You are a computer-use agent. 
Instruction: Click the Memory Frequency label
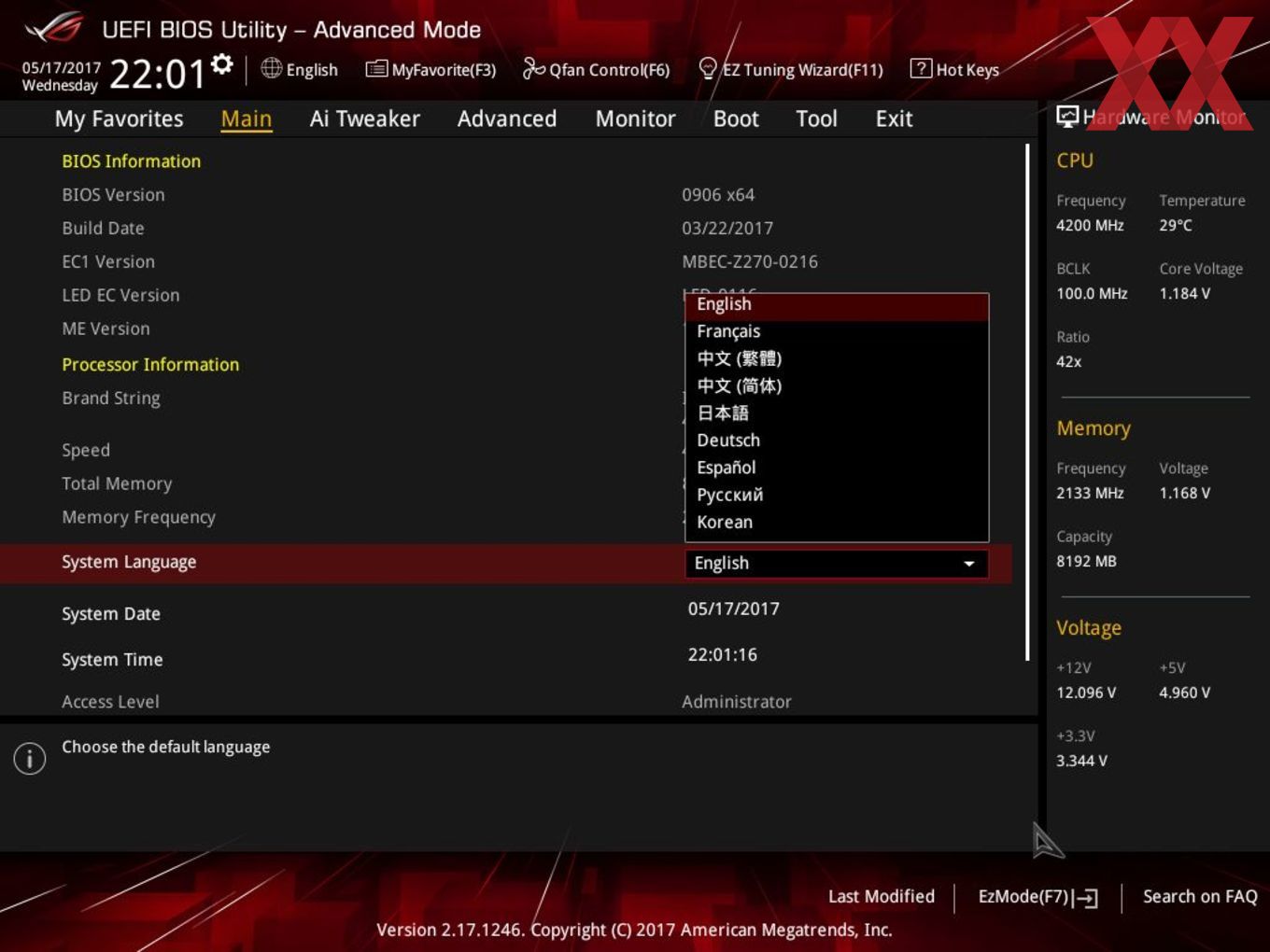click(x=138, y=518)
